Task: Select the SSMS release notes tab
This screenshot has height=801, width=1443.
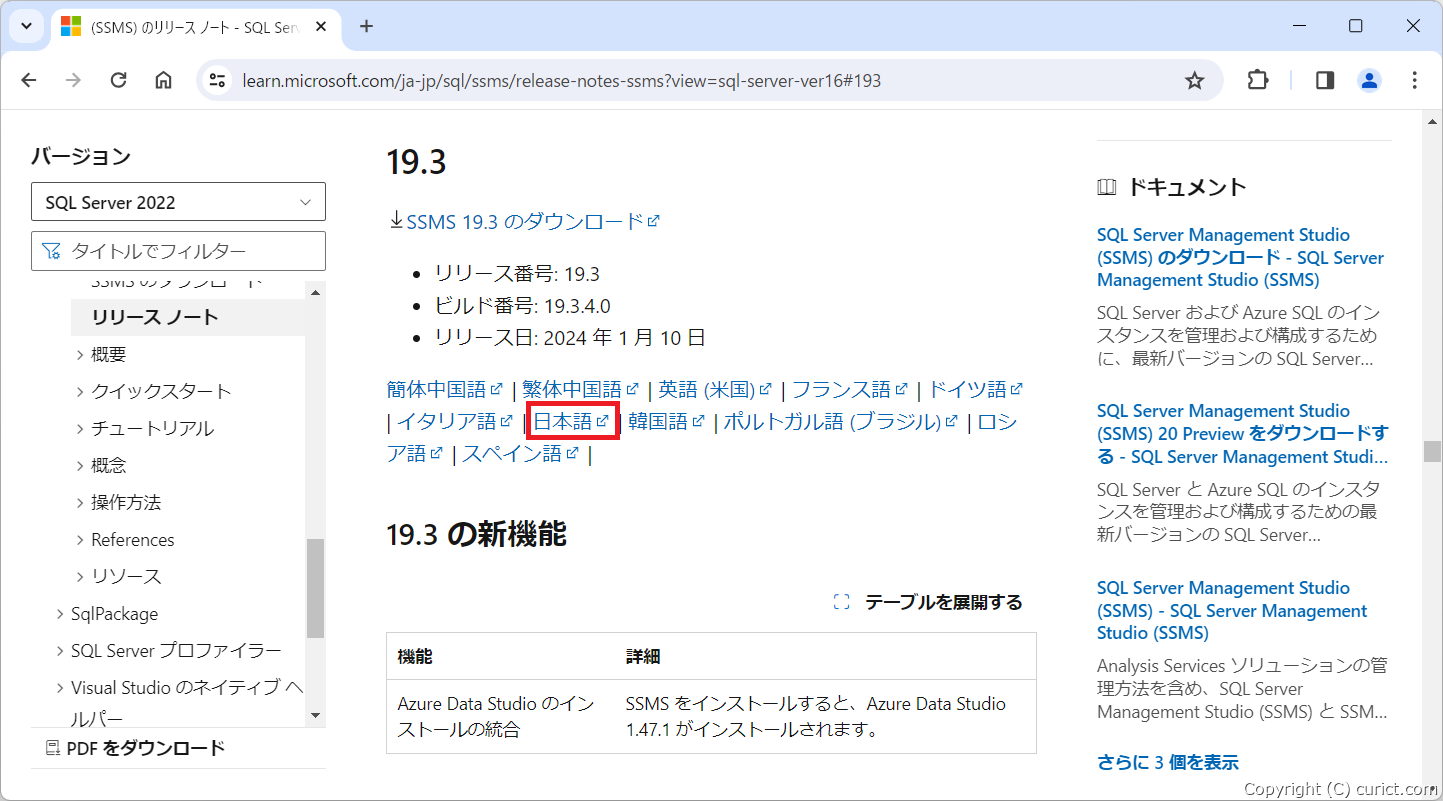Action: (196, 28)
